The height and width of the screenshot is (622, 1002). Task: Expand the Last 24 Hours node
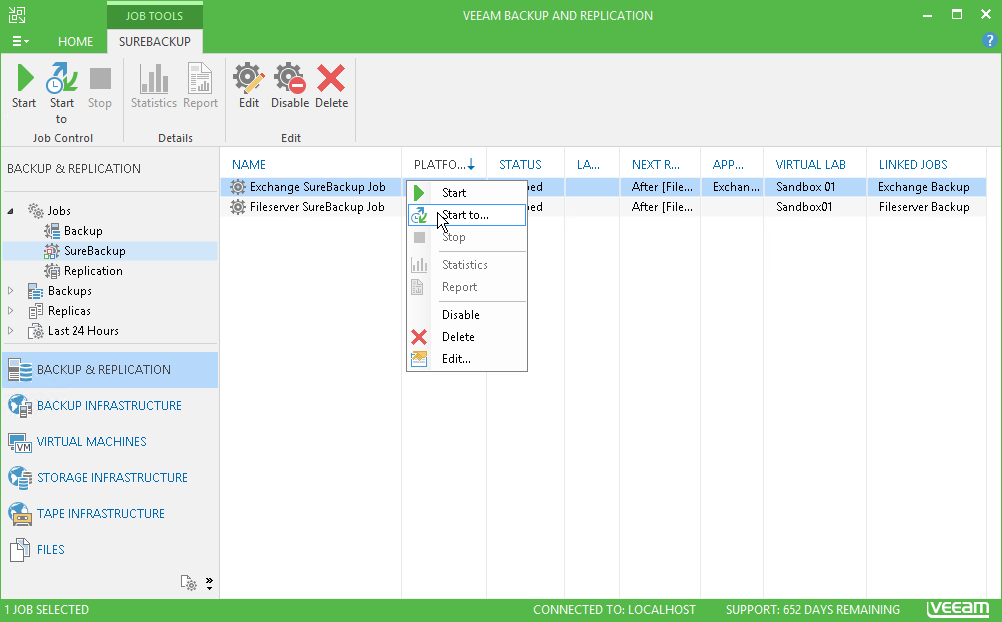coord(11,330)
